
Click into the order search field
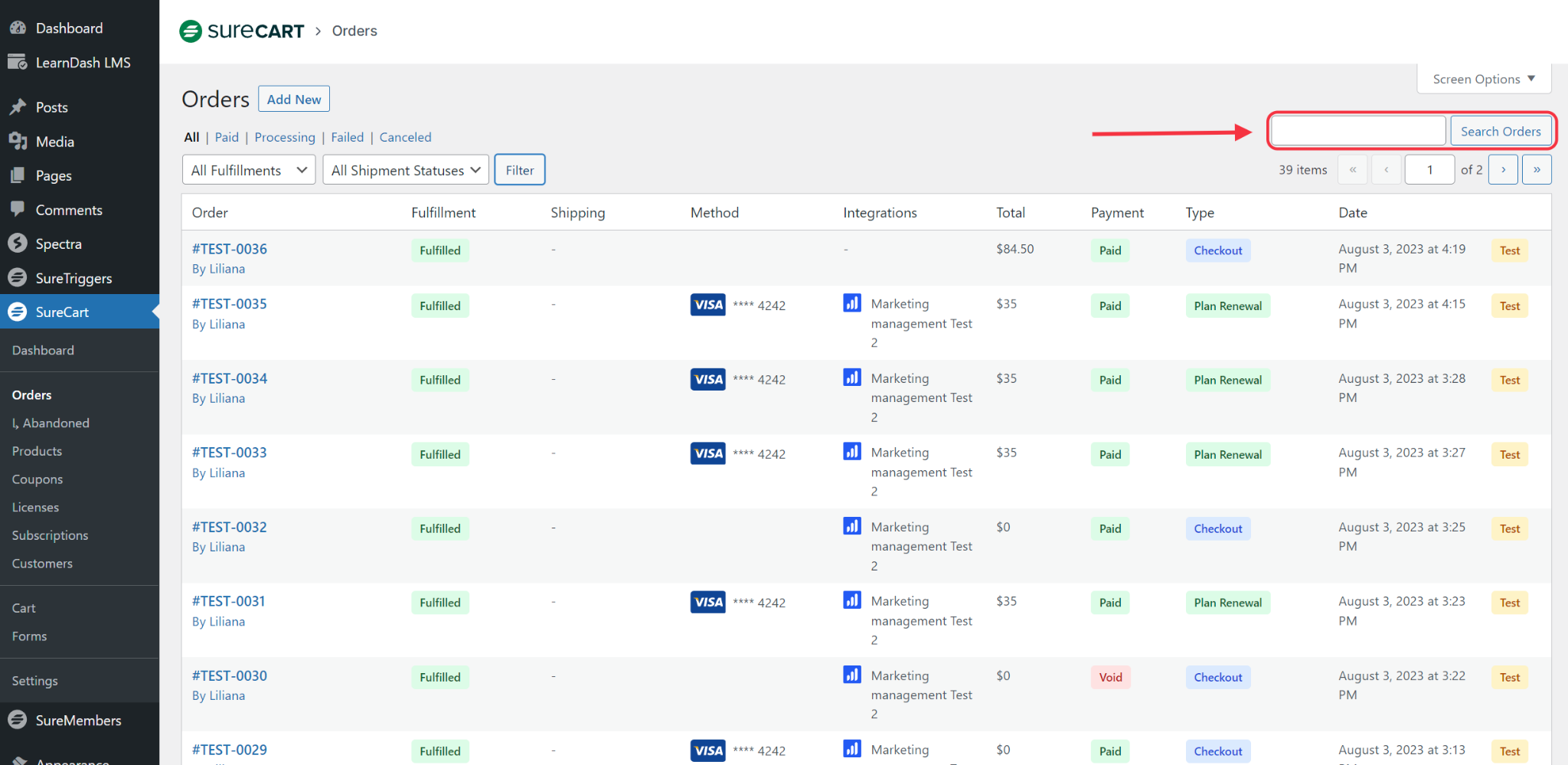coord(1357,131)
